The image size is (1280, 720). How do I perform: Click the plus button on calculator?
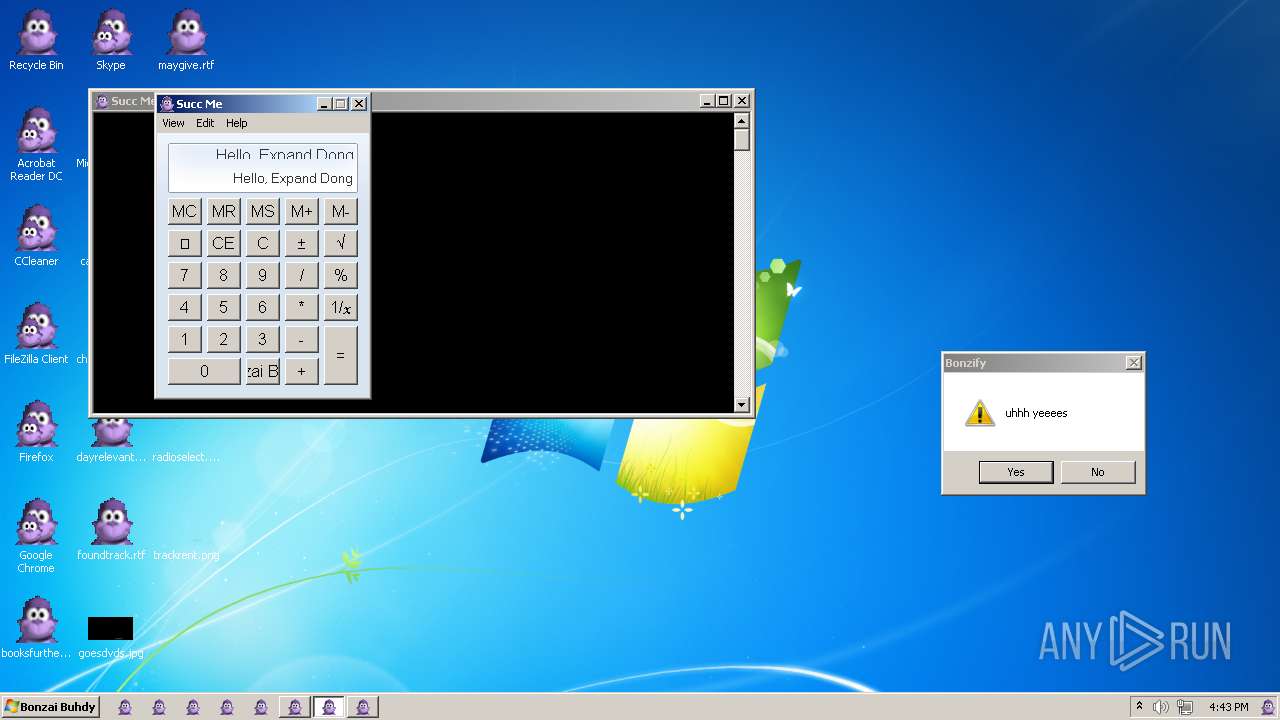click(x=301, y=371)
